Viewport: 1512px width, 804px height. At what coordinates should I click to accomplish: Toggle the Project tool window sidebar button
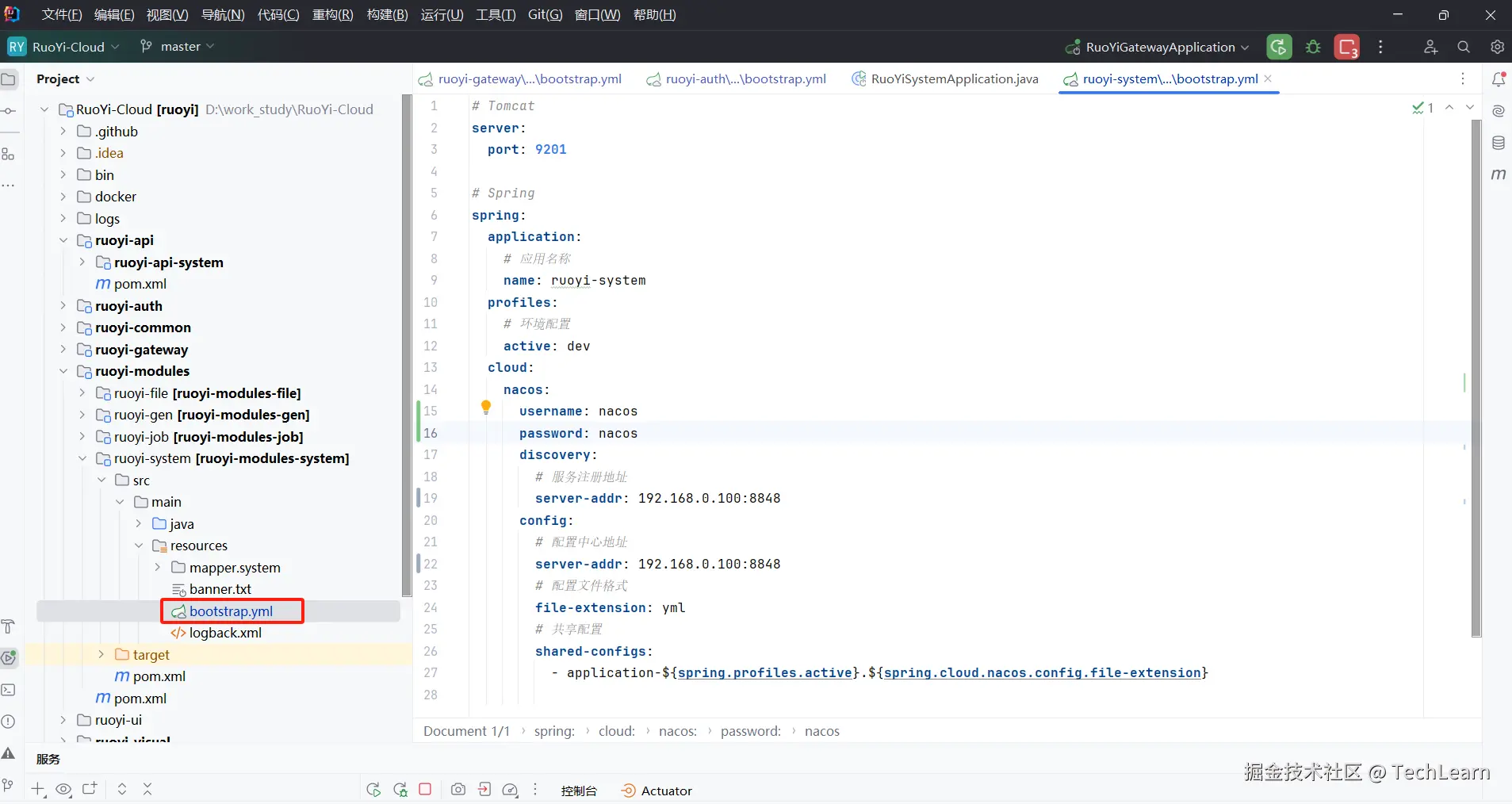click(9, 79)
